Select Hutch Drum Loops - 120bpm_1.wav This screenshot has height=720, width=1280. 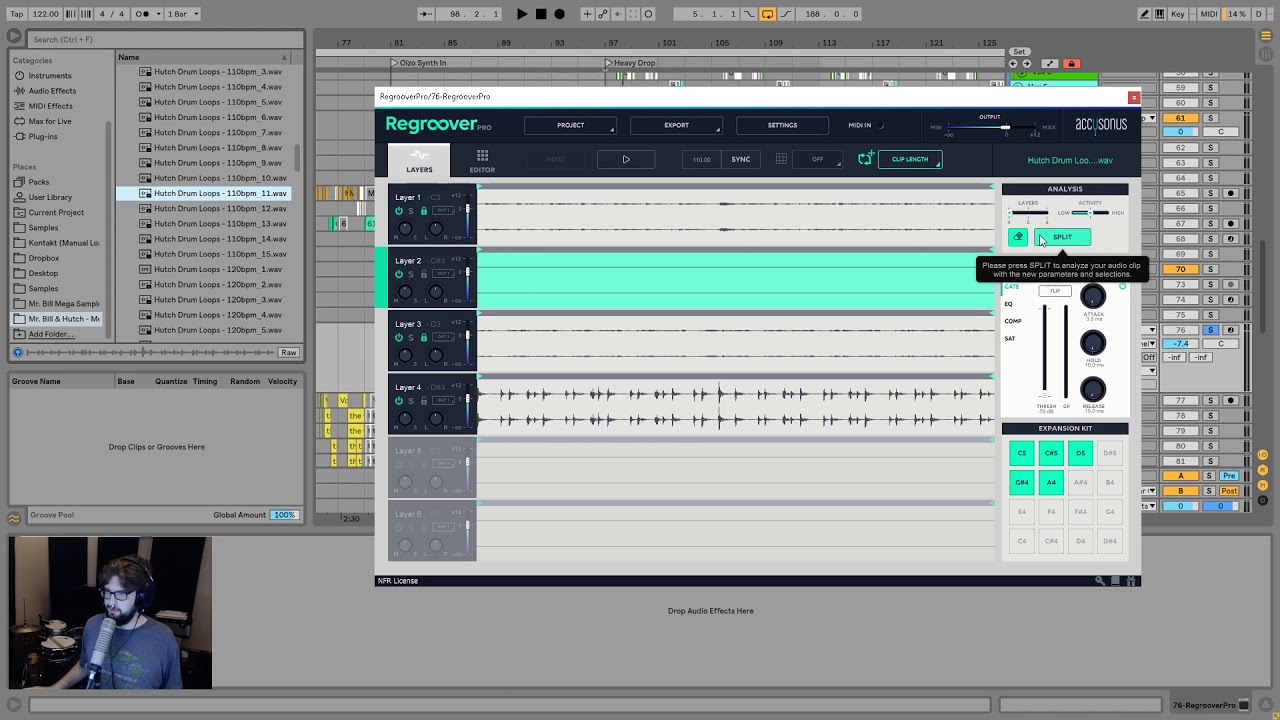[218, 269]
